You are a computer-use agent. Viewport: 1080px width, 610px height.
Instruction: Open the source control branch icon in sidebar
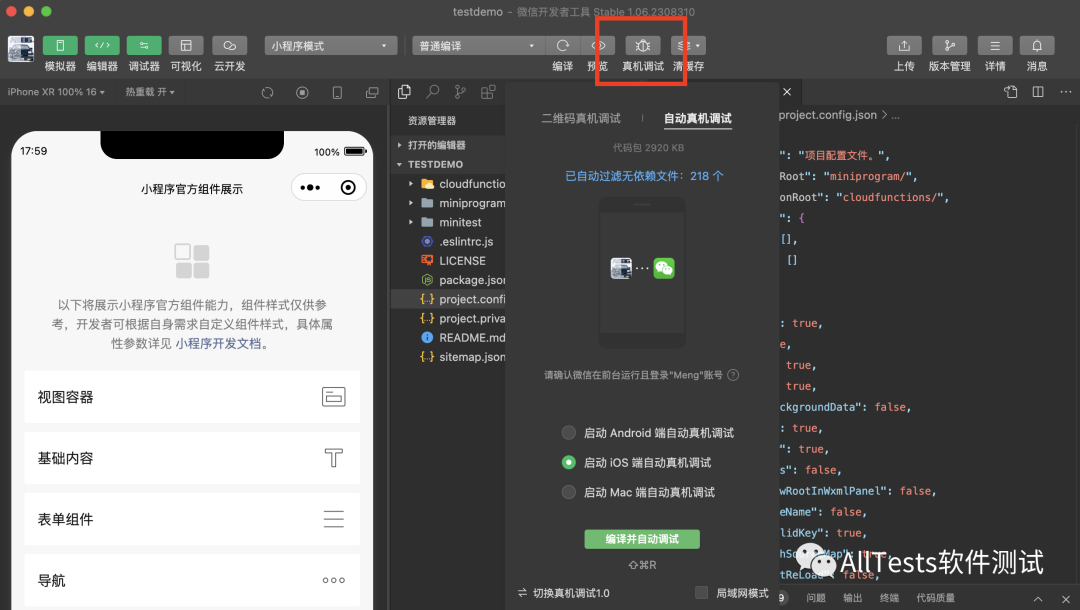click(460, 92)
